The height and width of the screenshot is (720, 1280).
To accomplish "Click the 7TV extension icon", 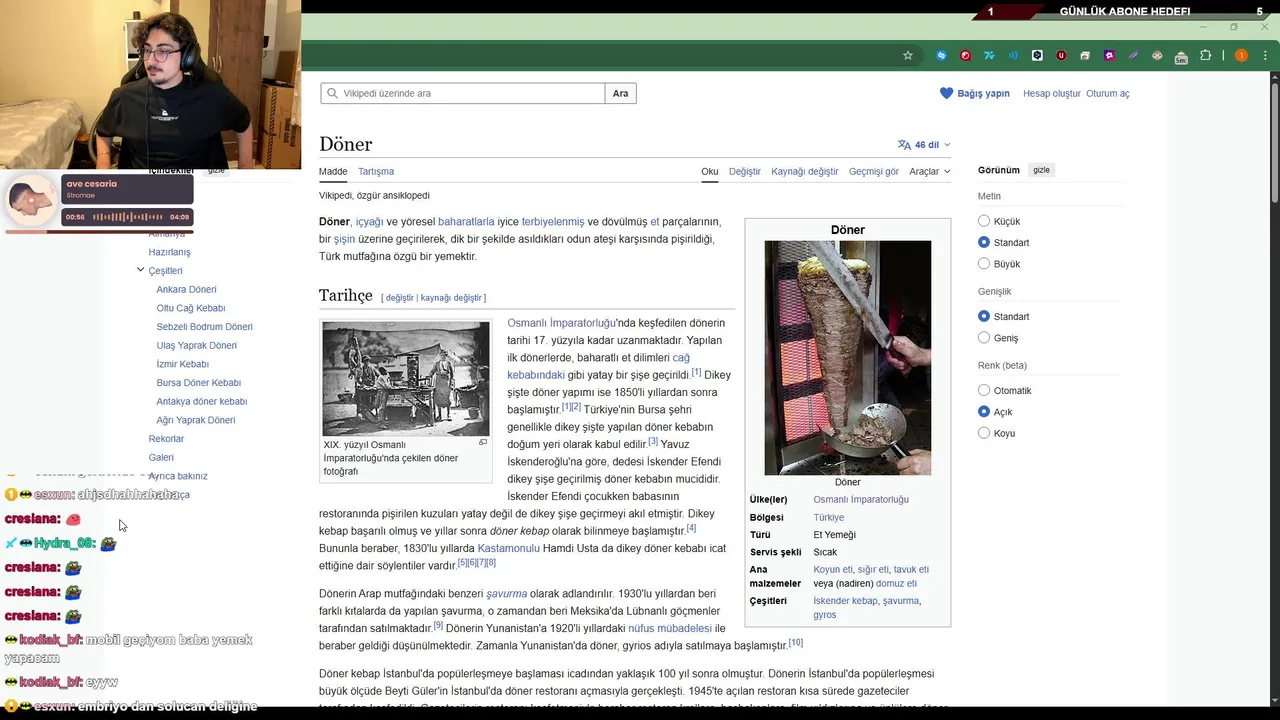I will (989, 55).
